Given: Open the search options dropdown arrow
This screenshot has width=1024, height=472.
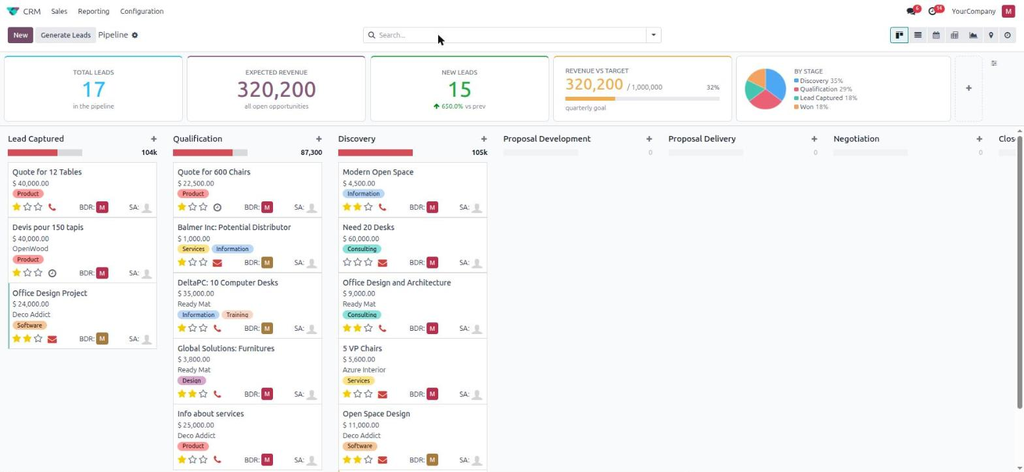Looking at the screenshot, I should pyautogui.click(x=653, y=35).
